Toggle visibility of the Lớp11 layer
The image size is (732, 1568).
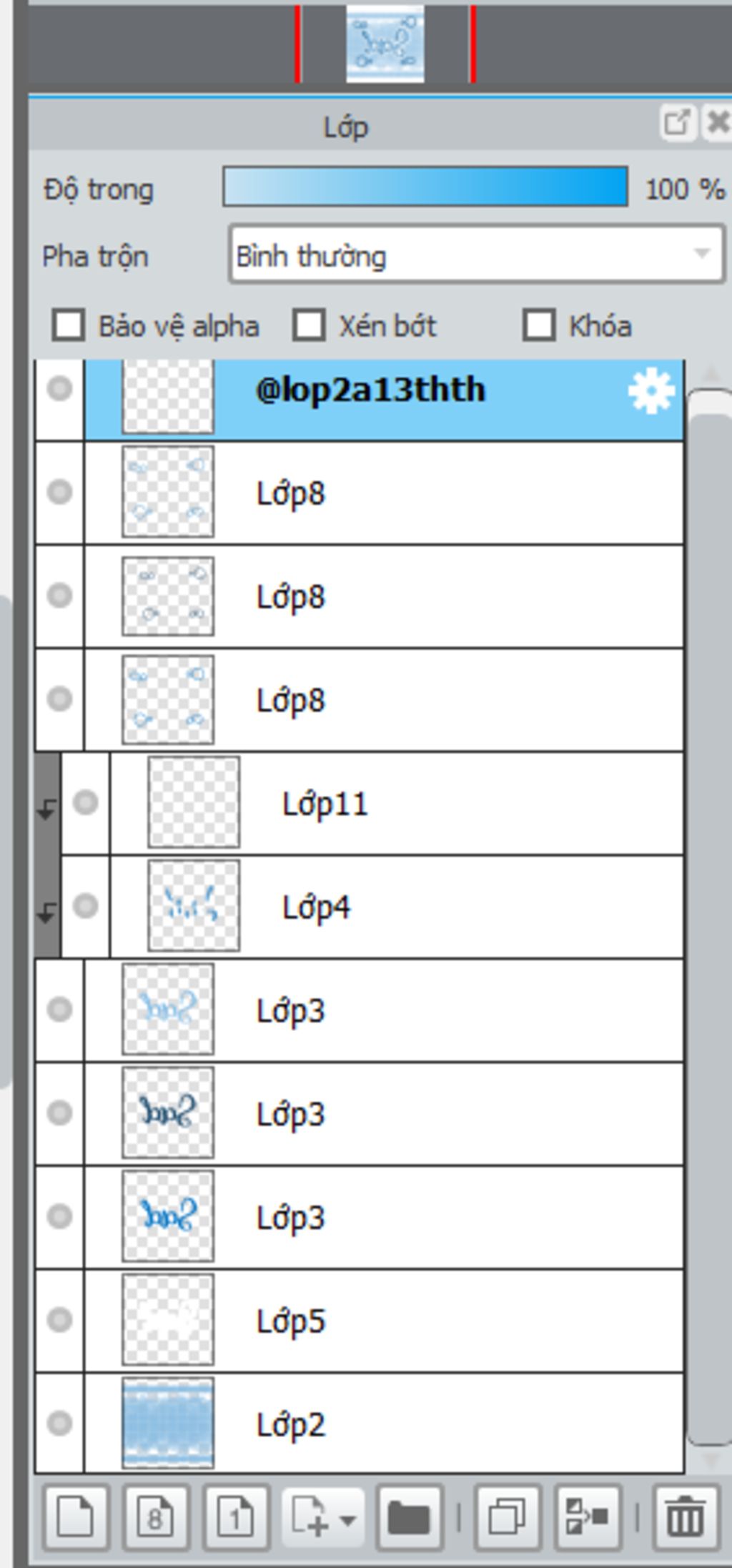tap(86, 802)
